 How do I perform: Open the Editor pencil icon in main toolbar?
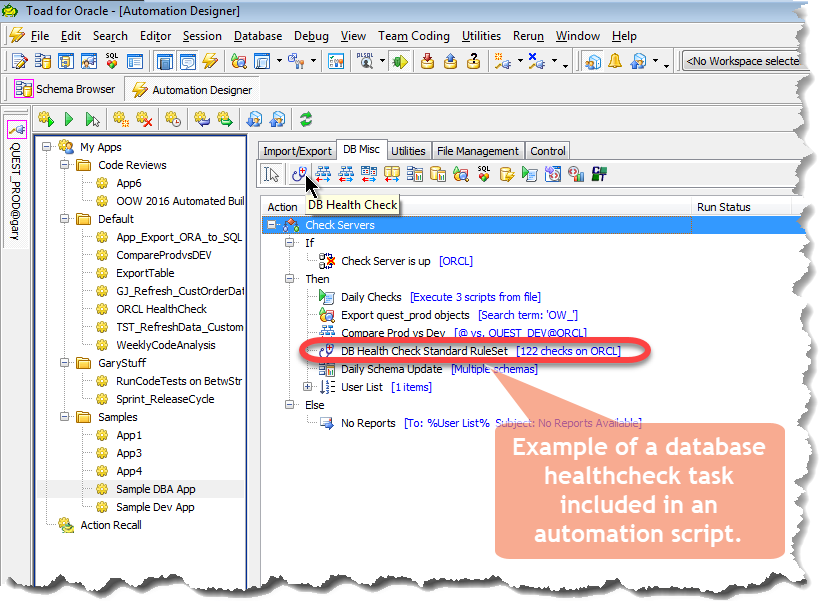pos(20,61)
